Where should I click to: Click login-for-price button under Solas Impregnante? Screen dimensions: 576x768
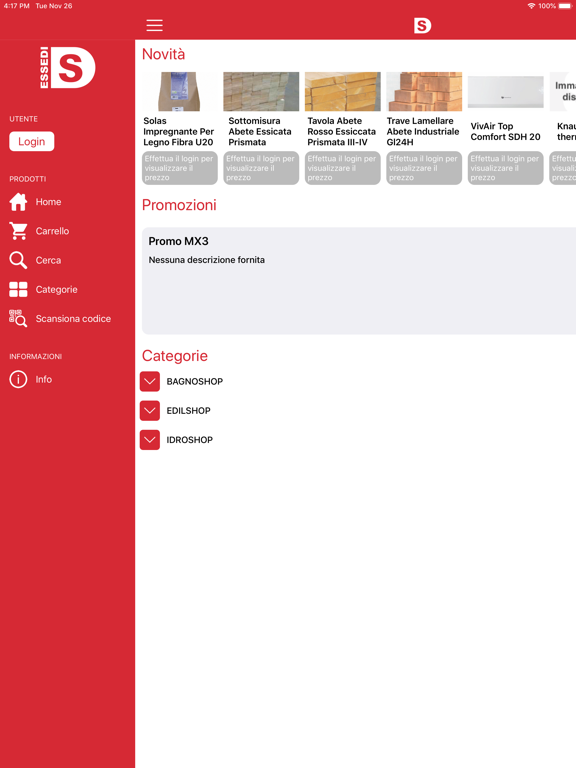tap(180, 168)
